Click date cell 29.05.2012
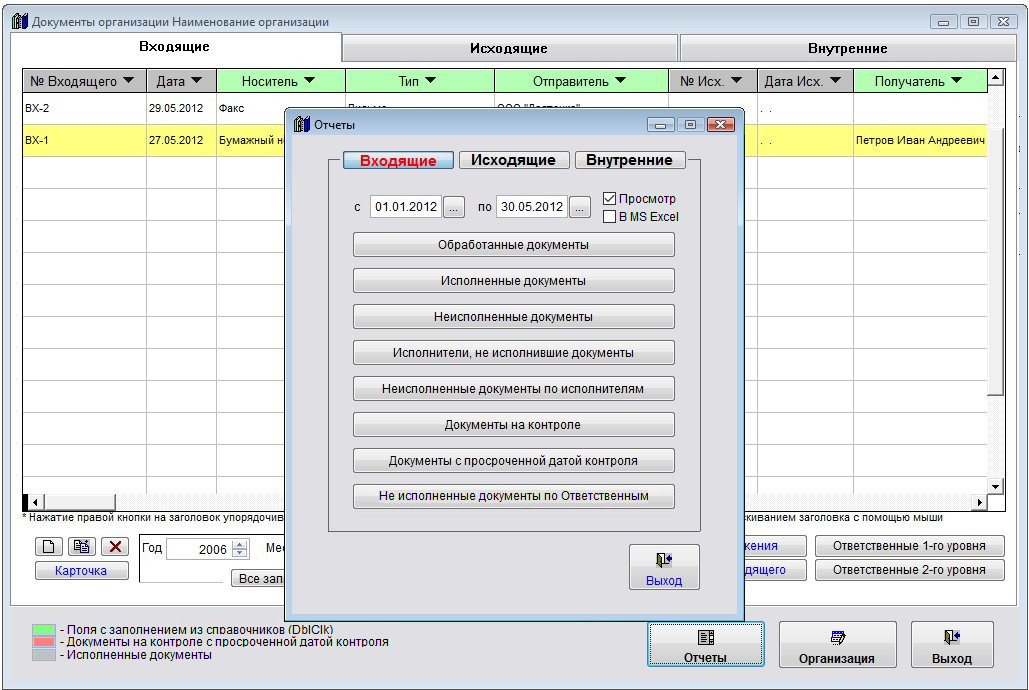Screen dimensions: 1029x690 (181, 108)
